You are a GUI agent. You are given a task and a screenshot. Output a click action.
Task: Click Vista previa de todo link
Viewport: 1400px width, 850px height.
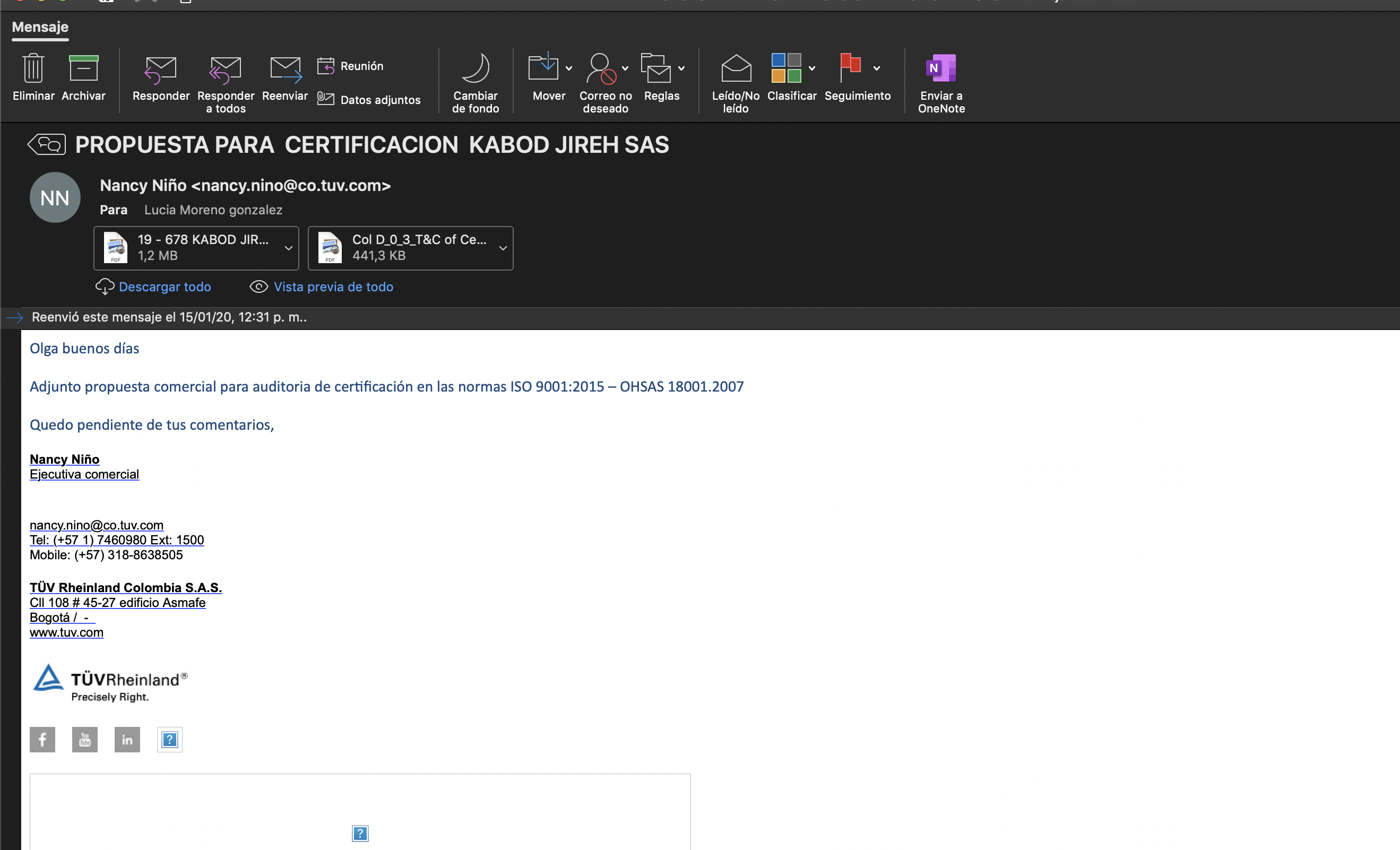[333, 287]
